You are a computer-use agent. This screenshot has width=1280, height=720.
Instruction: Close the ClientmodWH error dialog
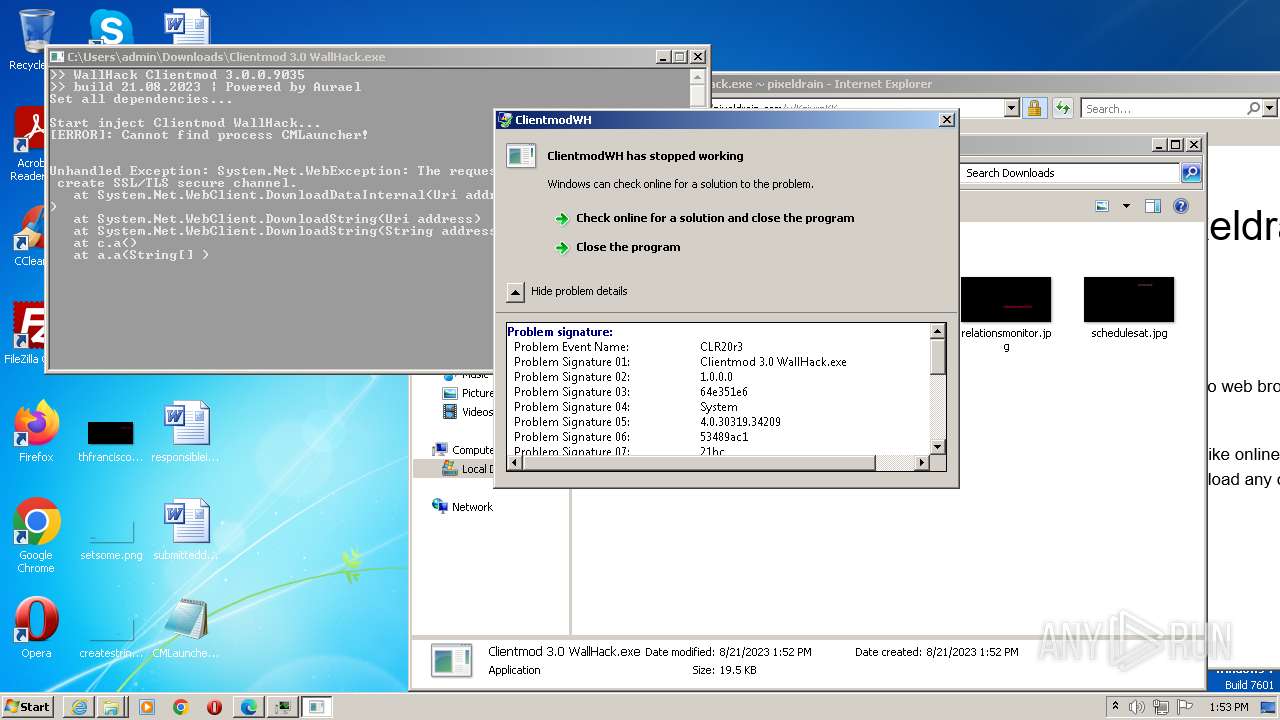pos(946,120)
